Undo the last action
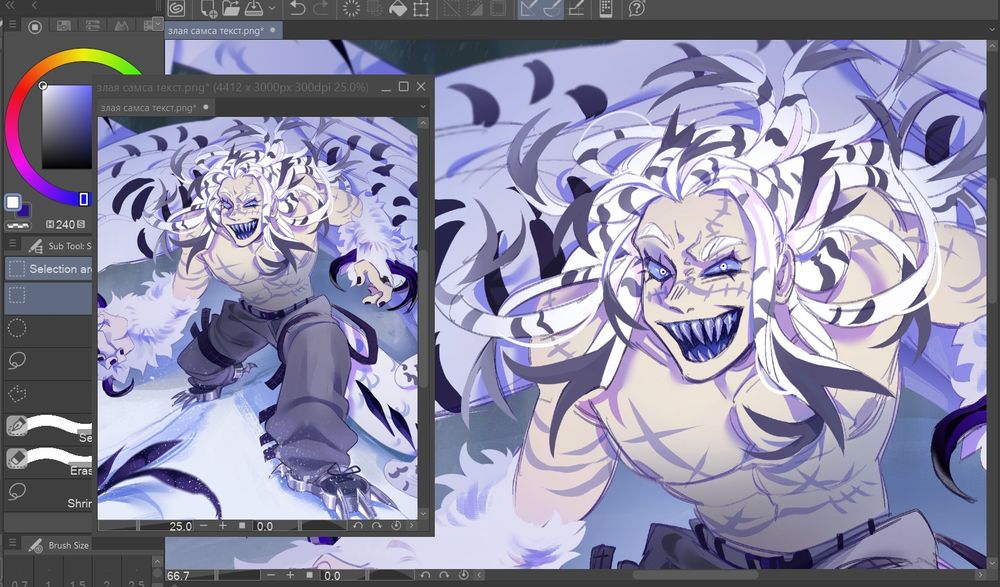1000x587 pixels. 297,8
